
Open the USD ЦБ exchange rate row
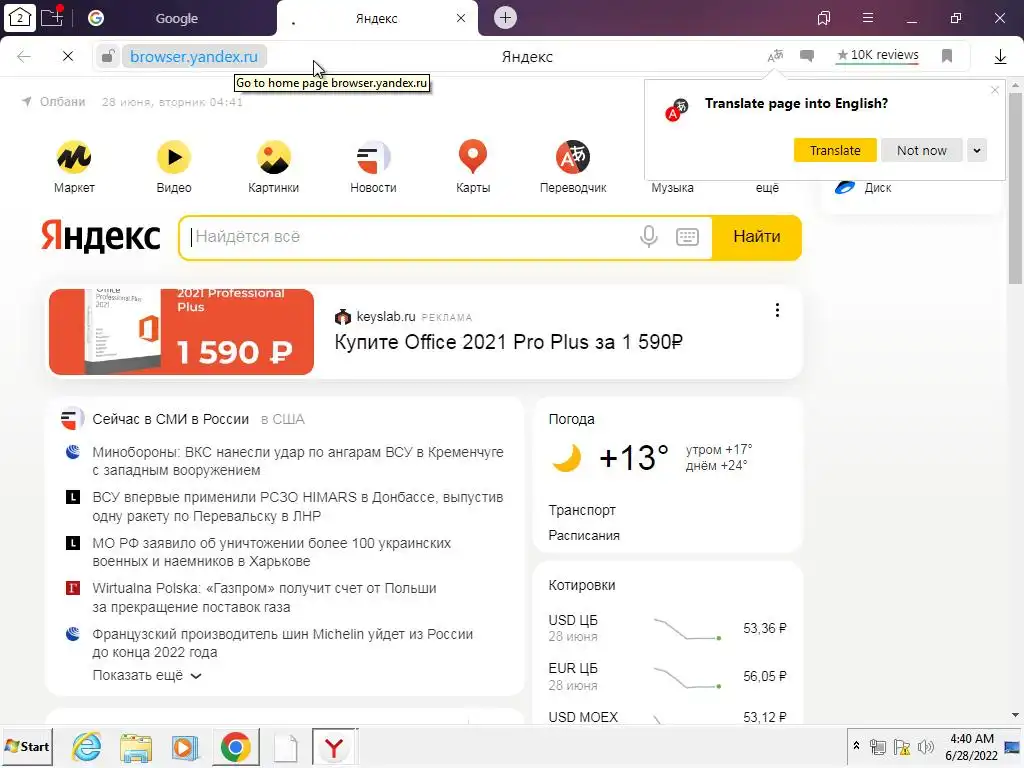(x=667, y=628)
